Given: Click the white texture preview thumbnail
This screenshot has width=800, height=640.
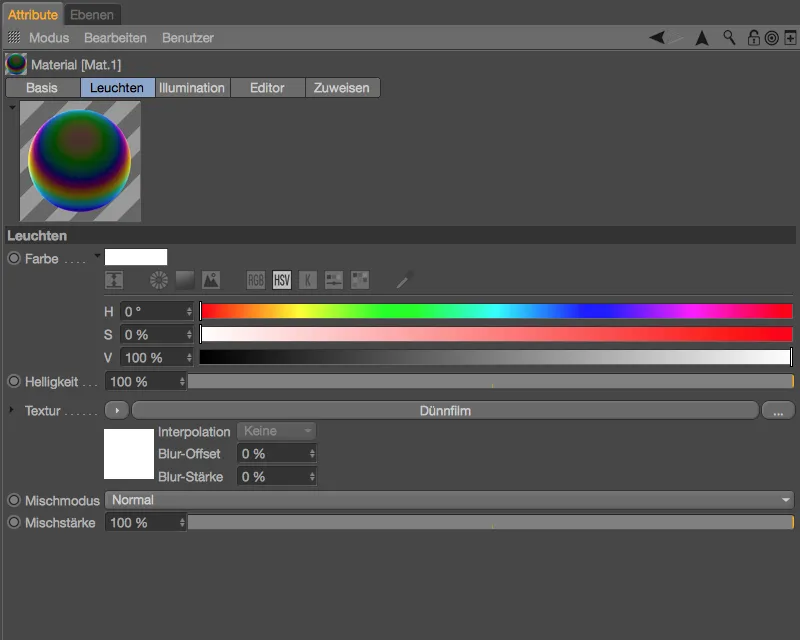Looking at the screenshot, I should point(129,454).
